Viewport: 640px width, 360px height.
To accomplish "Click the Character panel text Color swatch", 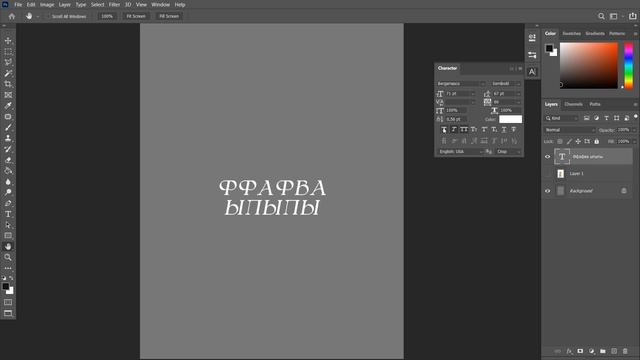I will coord(510,119).
